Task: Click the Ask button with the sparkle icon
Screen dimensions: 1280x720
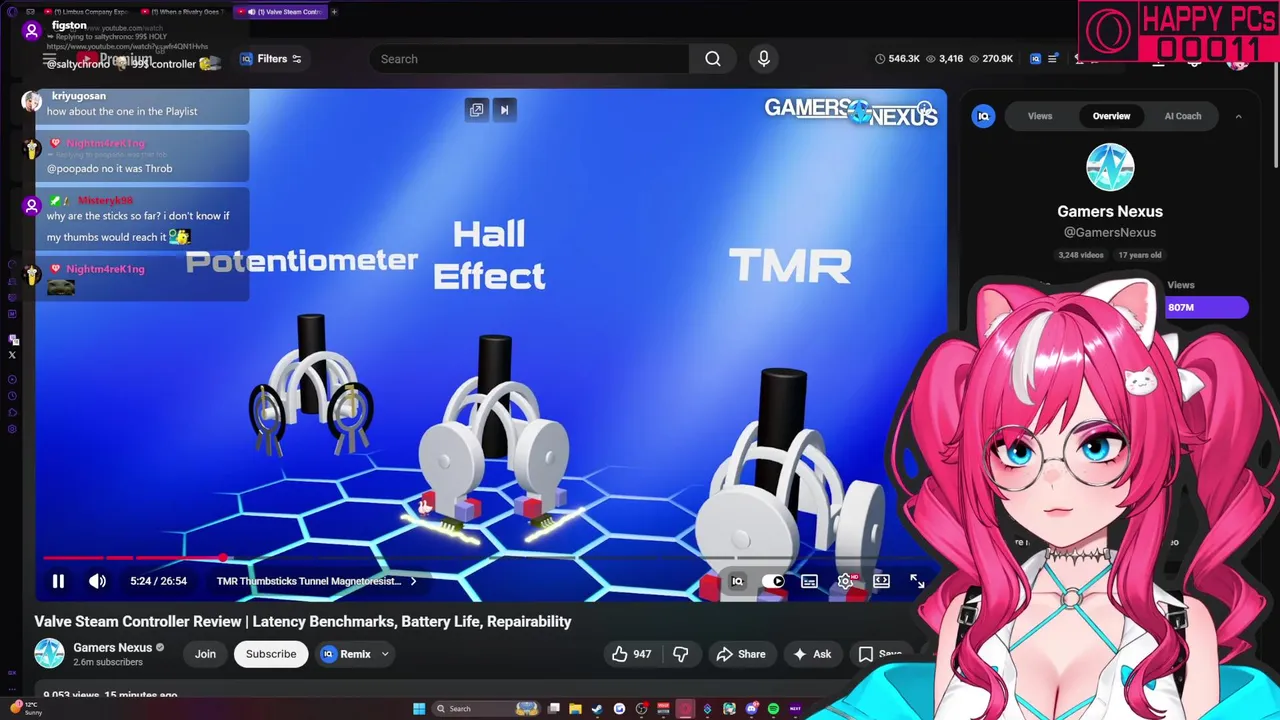Action: pos(812,654)
